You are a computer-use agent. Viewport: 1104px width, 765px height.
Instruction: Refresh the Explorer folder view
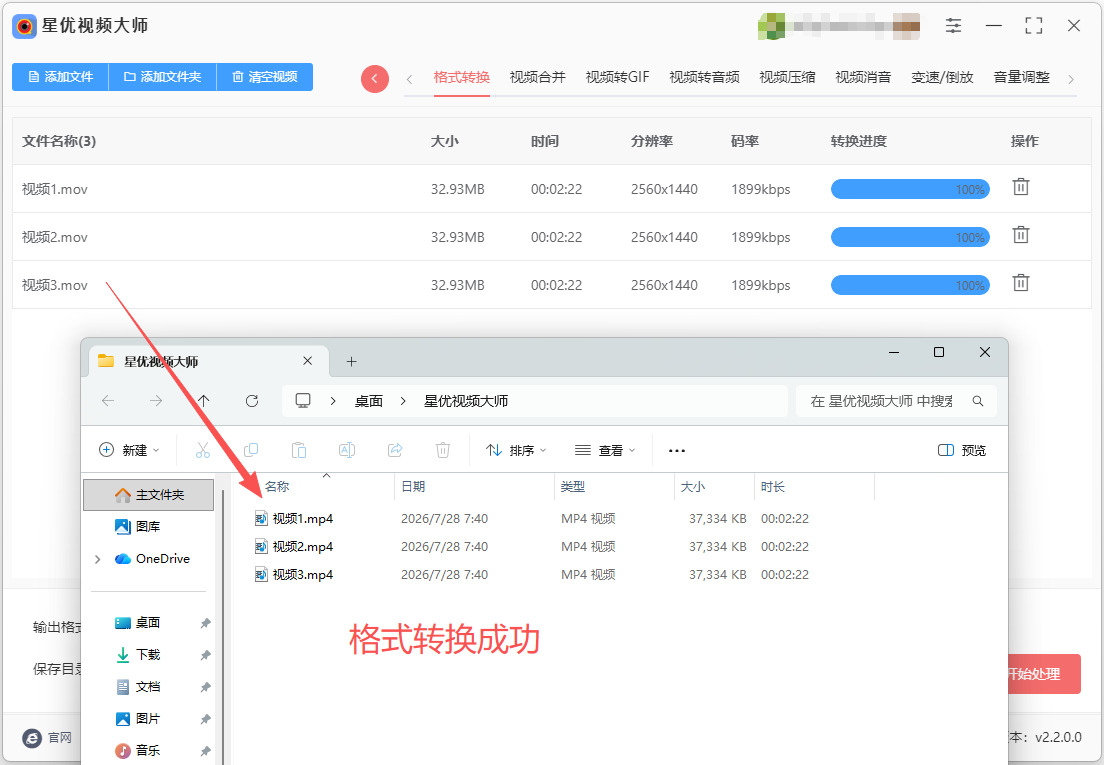pos(251,401)
